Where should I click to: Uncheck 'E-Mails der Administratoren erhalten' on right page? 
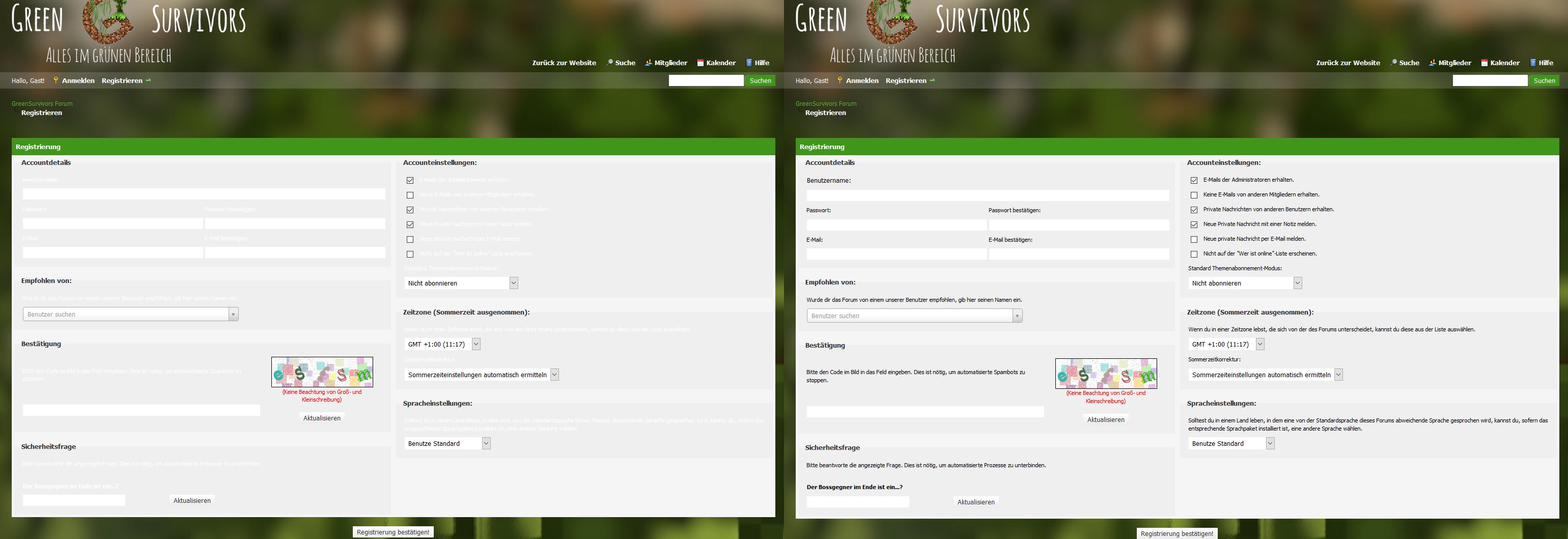coord(1194,181)
